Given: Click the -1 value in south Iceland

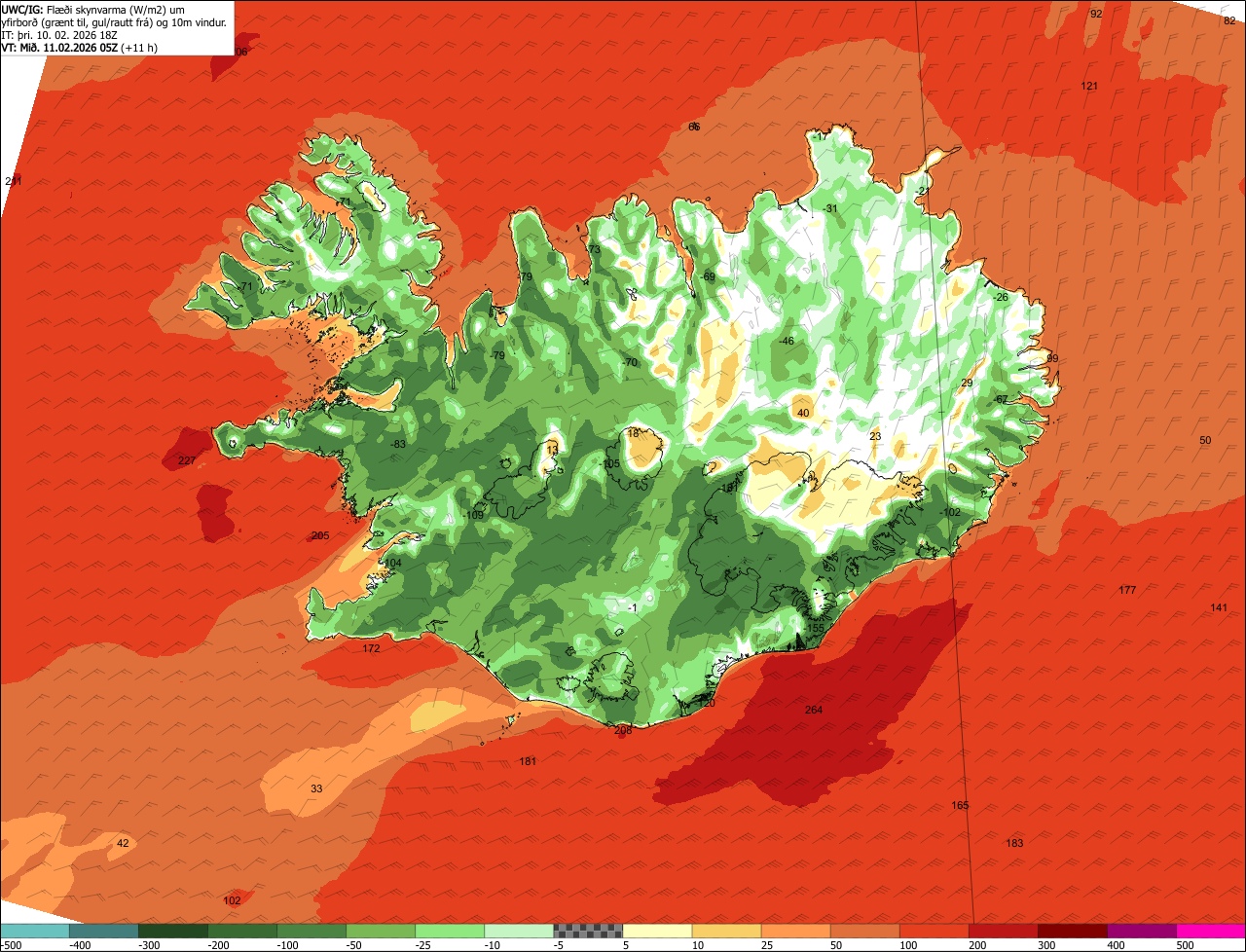Looking at the screenshot, I should pos(632,607).
